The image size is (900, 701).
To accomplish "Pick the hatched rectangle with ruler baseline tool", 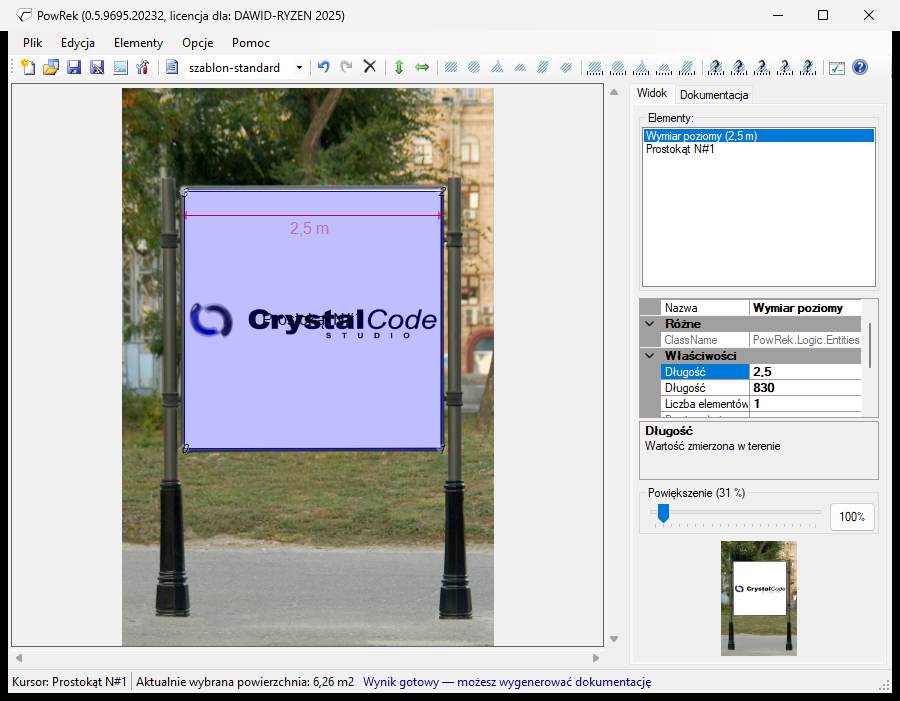I will pos(595,67).
